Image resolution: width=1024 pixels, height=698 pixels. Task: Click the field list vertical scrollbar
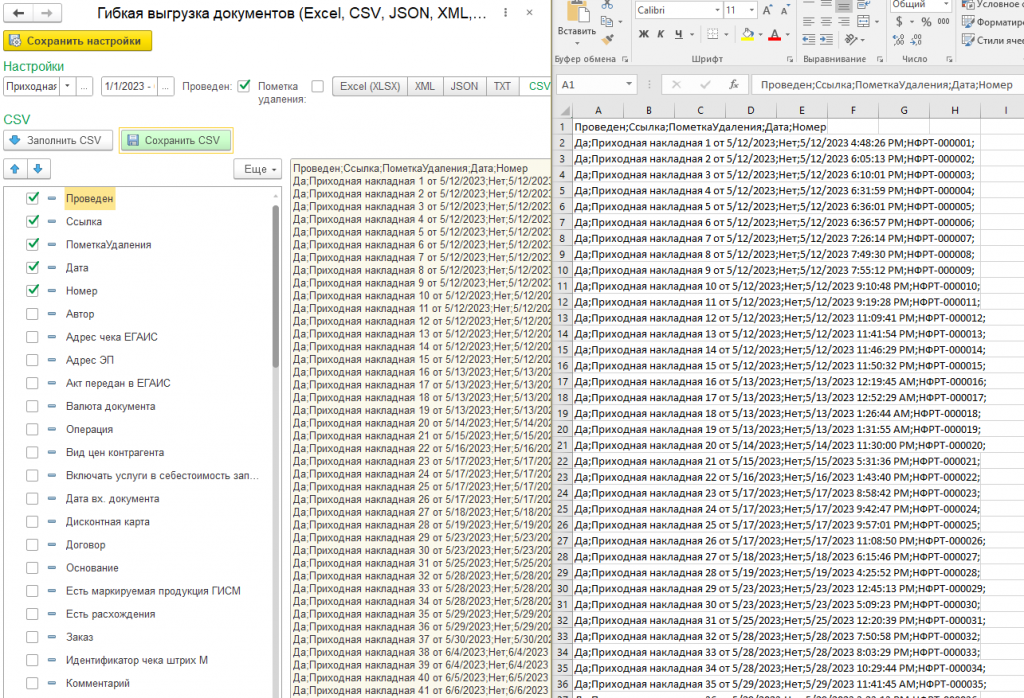tap(276, 287)
